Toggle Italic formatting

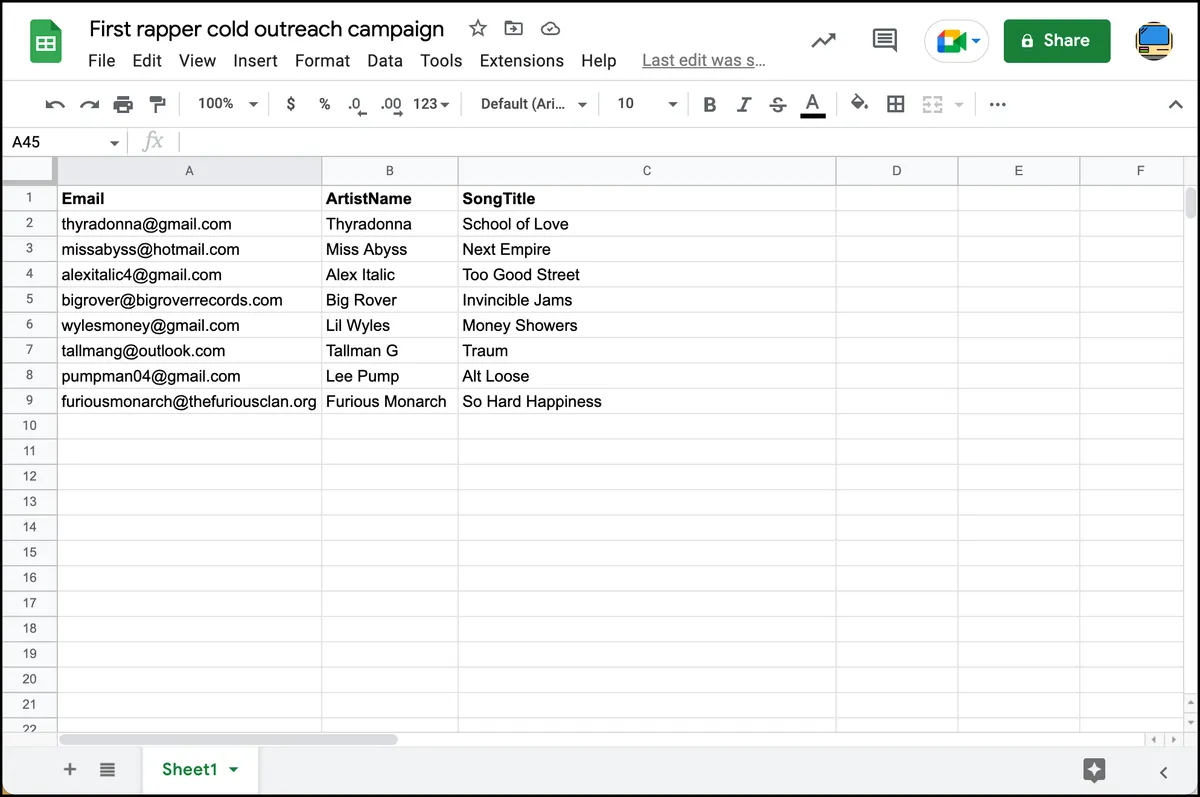point(744,104)
